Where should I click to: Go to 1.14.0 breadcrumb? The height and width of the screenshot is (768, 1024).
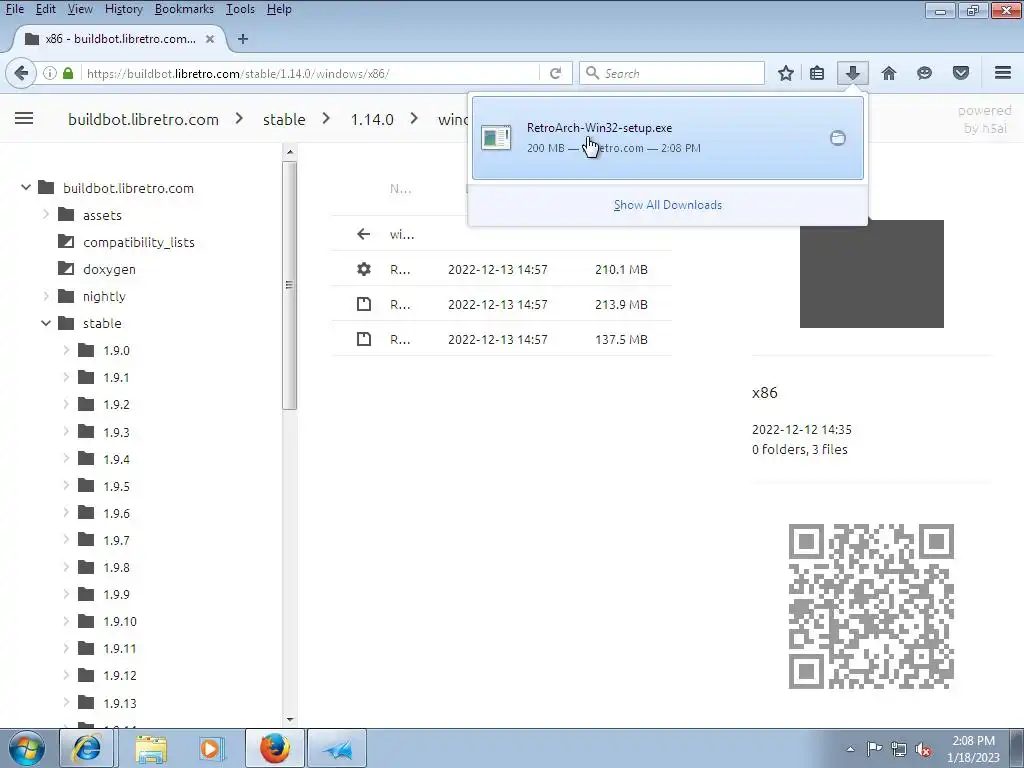tap(372, 120)
